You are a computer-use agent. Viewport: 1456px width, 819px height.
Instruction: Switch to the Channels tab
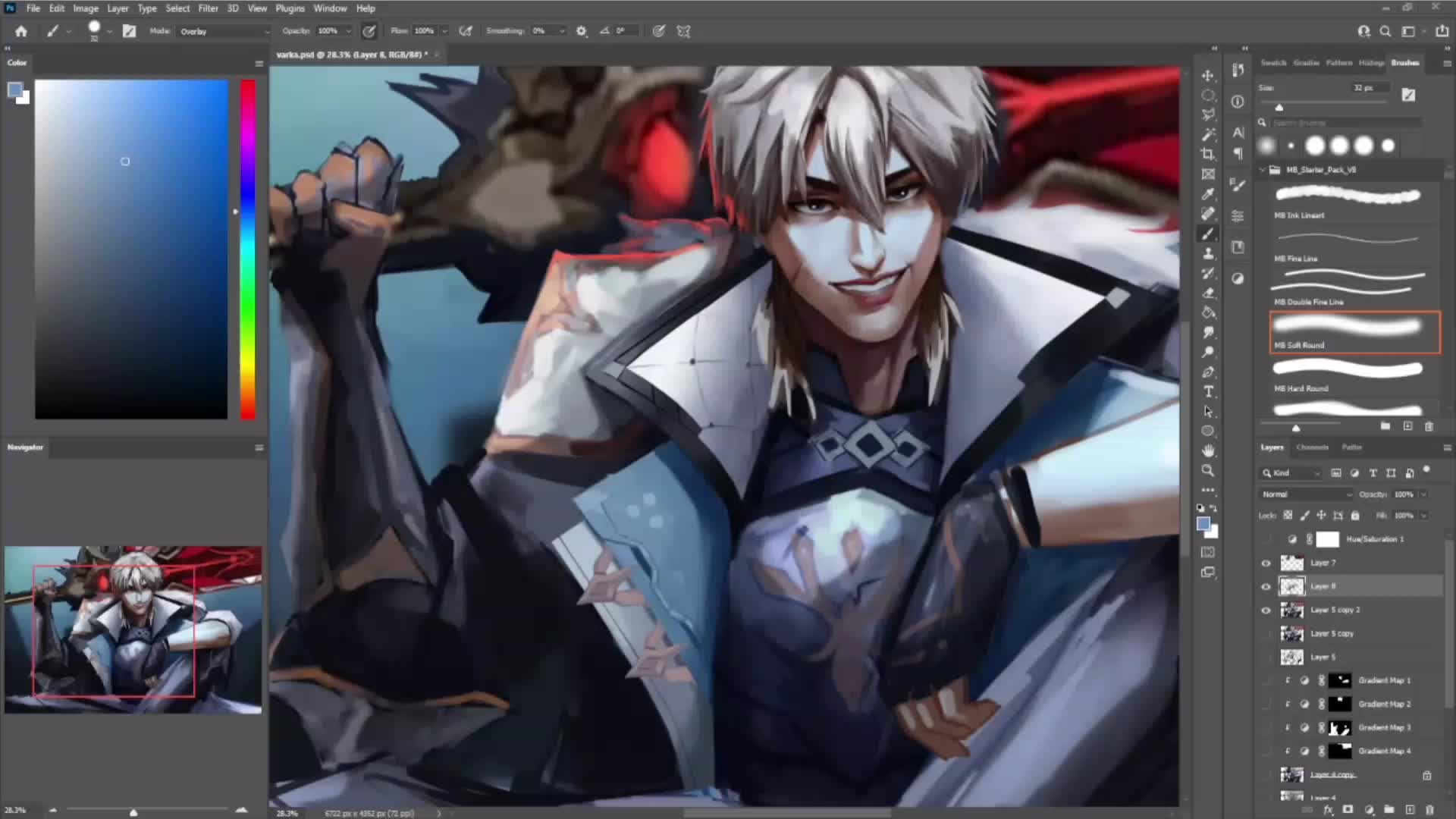[x=1312, y=447]
